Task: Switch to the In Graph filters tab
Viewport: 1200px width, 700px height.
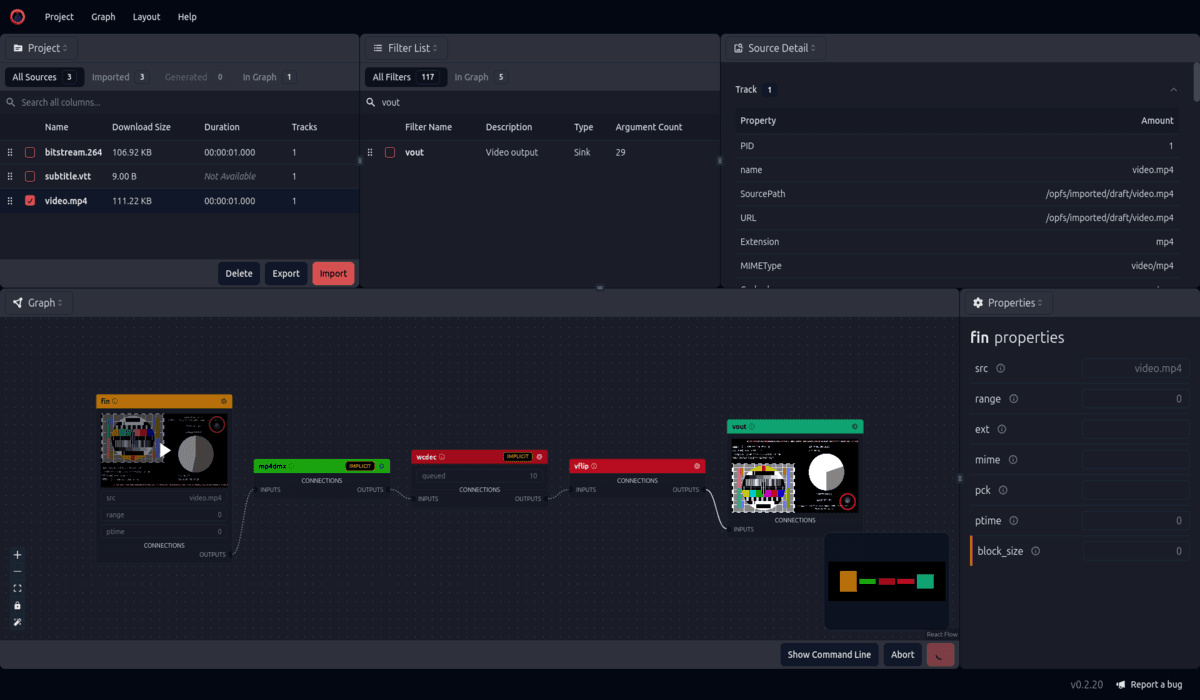Action: [470, 76]
